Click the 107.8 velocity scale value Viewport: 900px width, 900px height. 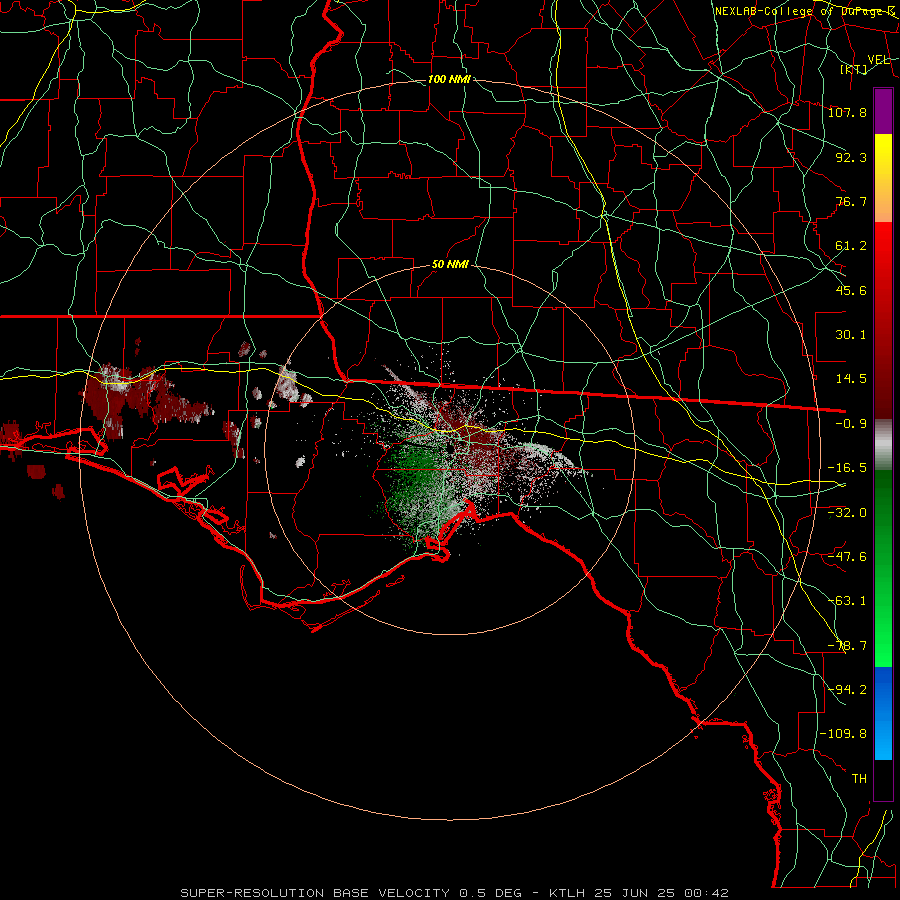(x=847, y=112)
